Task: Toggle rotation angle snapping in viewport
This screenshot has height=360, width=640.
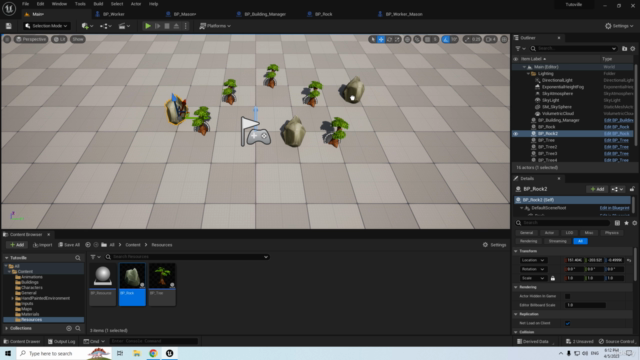Action: point(446,39)
